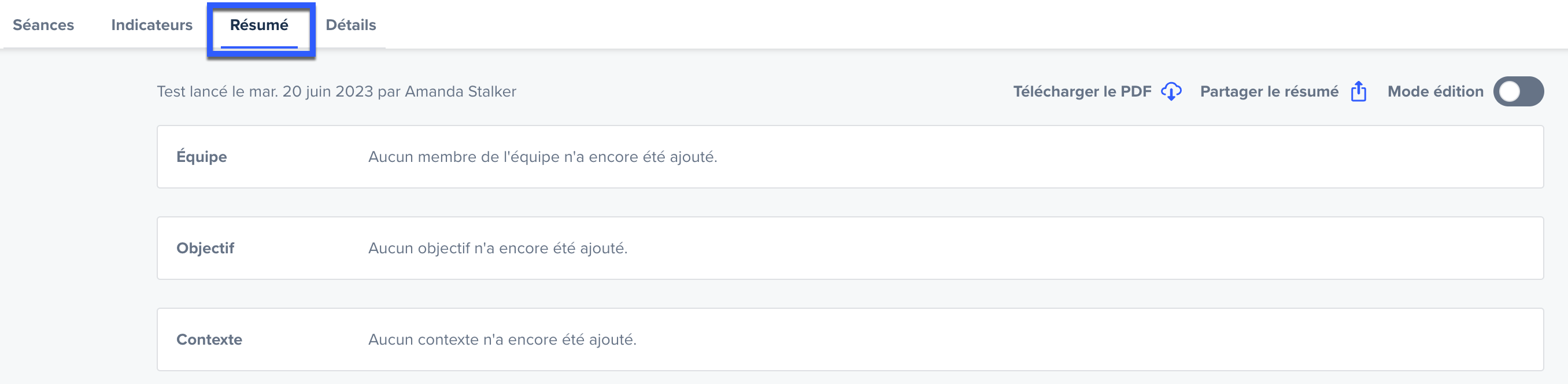Select the Équipe section card

click(x=850, y=157)
